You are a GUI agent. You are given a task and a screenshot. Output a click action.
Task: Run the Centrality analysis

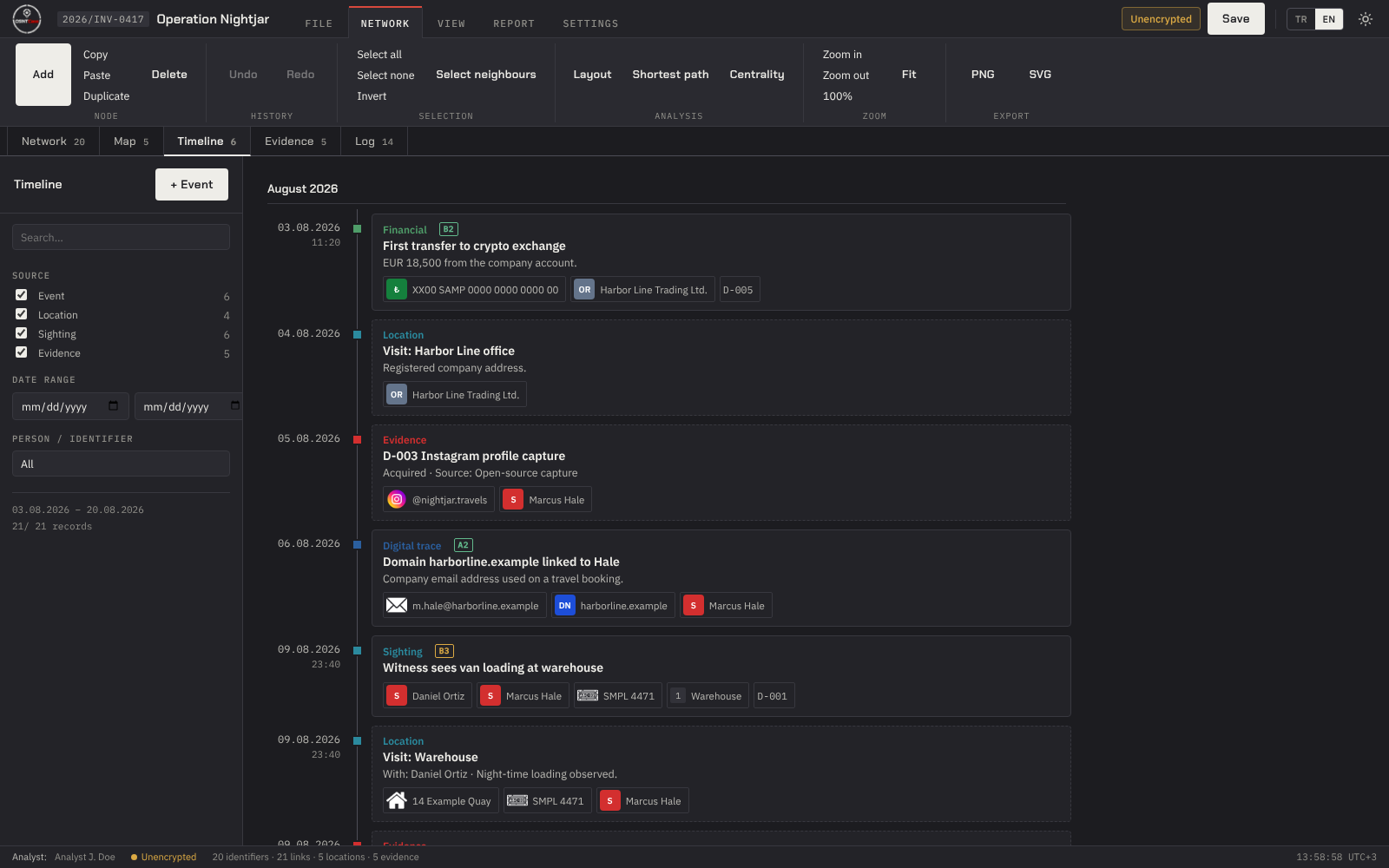(757, 75)
